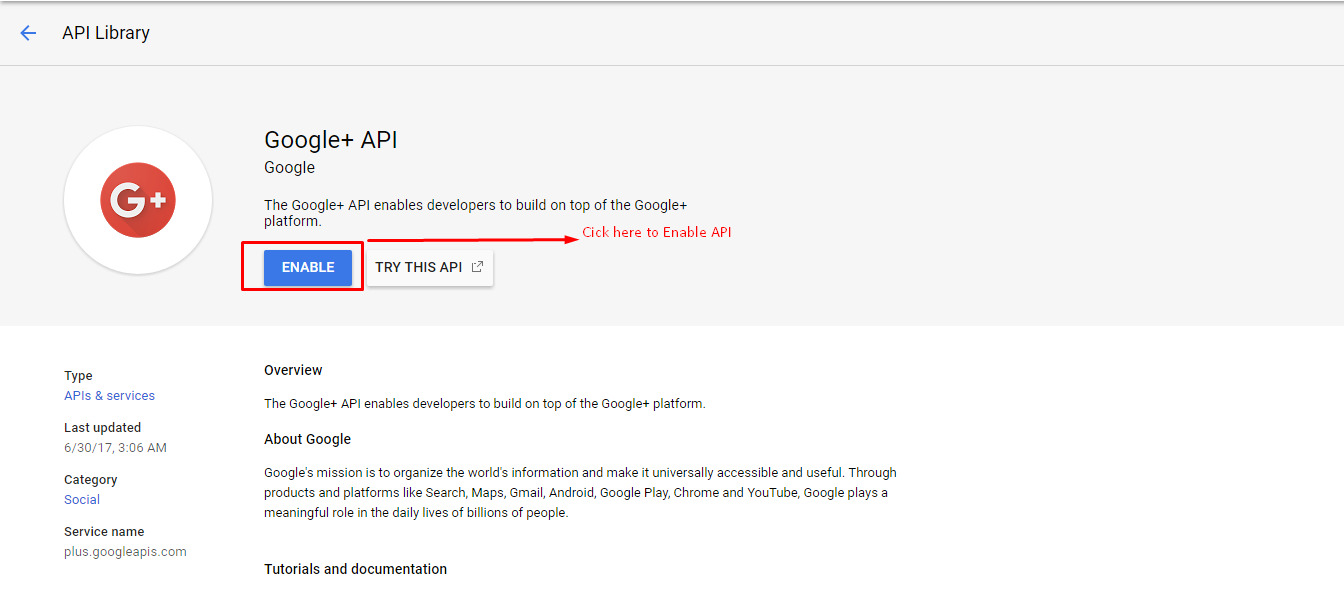Click the Service name label

pyautogui.click(x=104, y=532)
